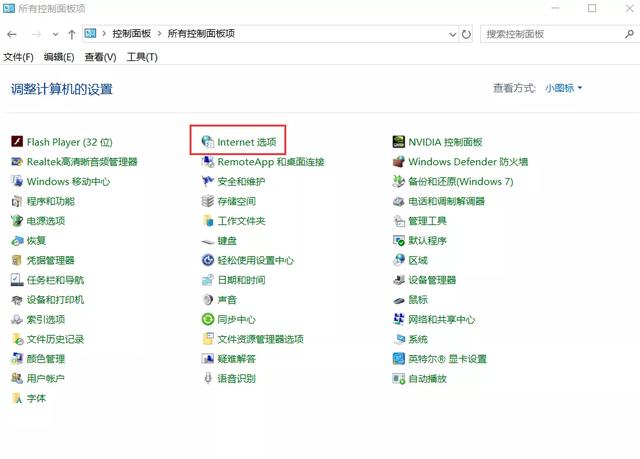The height and width of the screenshot is (459, 640).
Task: Open the 安全和维护 flag icon
Action: click(208, 181)
